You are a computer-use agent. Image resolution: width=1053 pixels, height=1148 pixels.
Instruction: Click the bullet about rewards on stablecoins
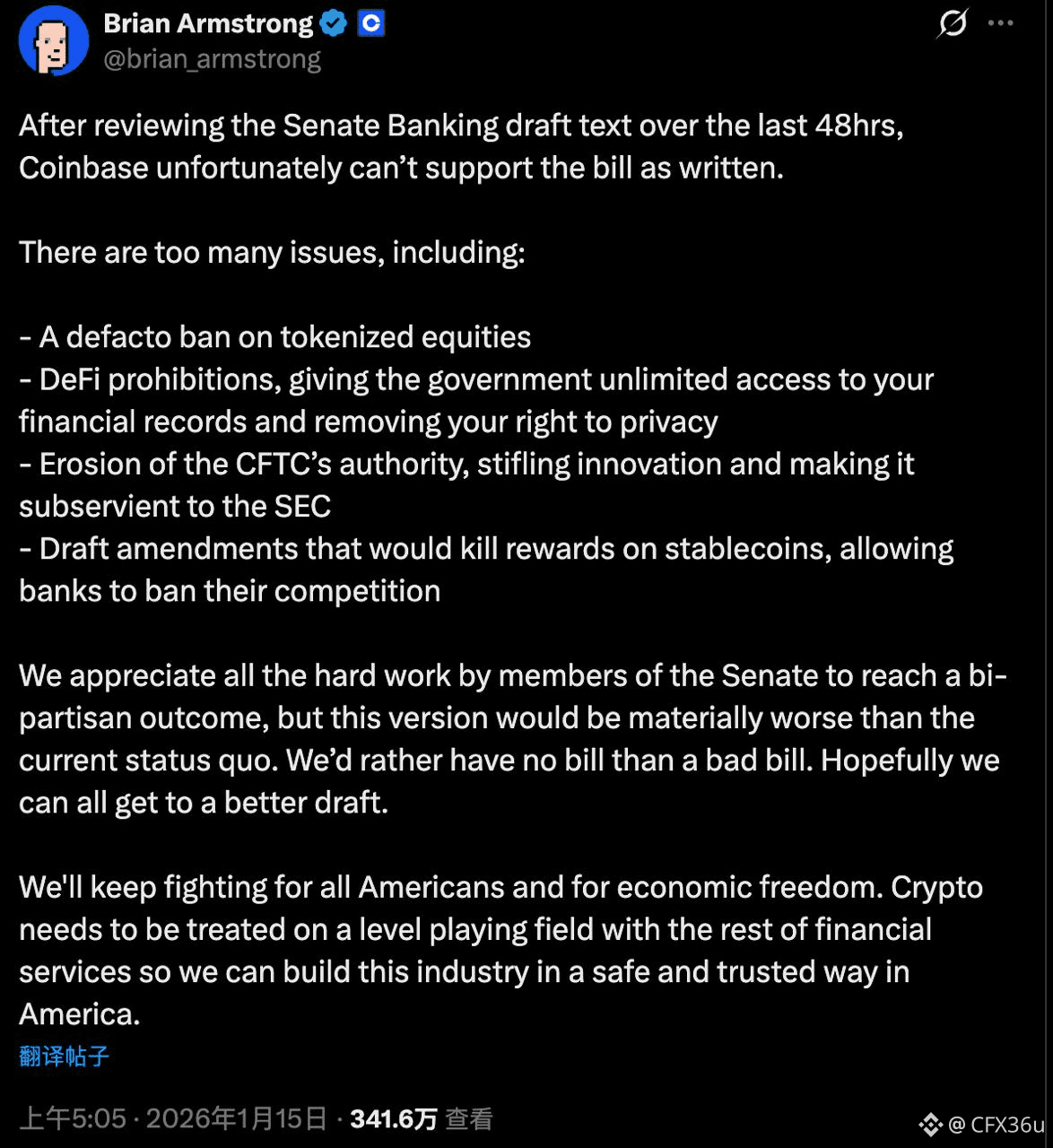485,569
